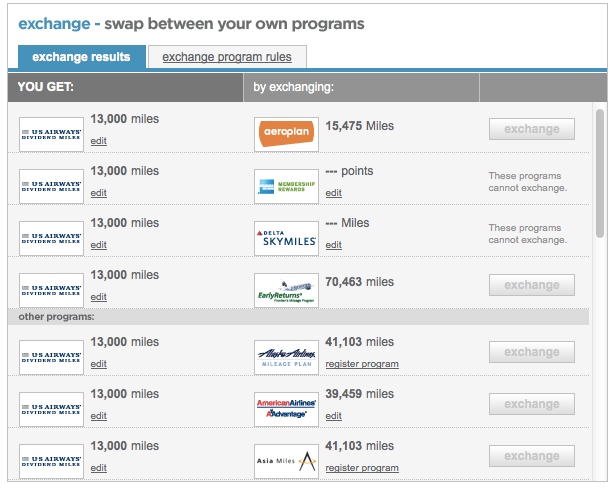This screenshot has height=489, width=613.
Task: Click exchange button for AAdvantage 39,459 miles
Action: click(x=532, y=404)
